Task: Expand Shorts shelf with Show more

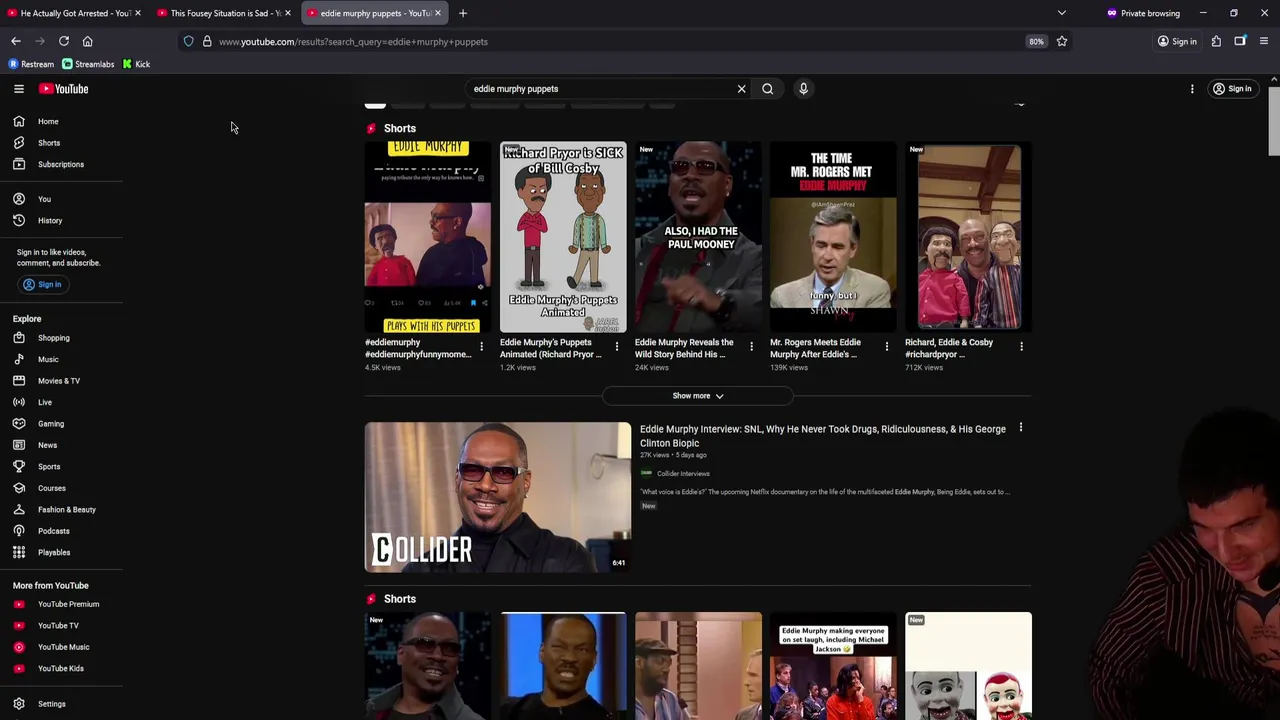Action: [x=698, y=396]
